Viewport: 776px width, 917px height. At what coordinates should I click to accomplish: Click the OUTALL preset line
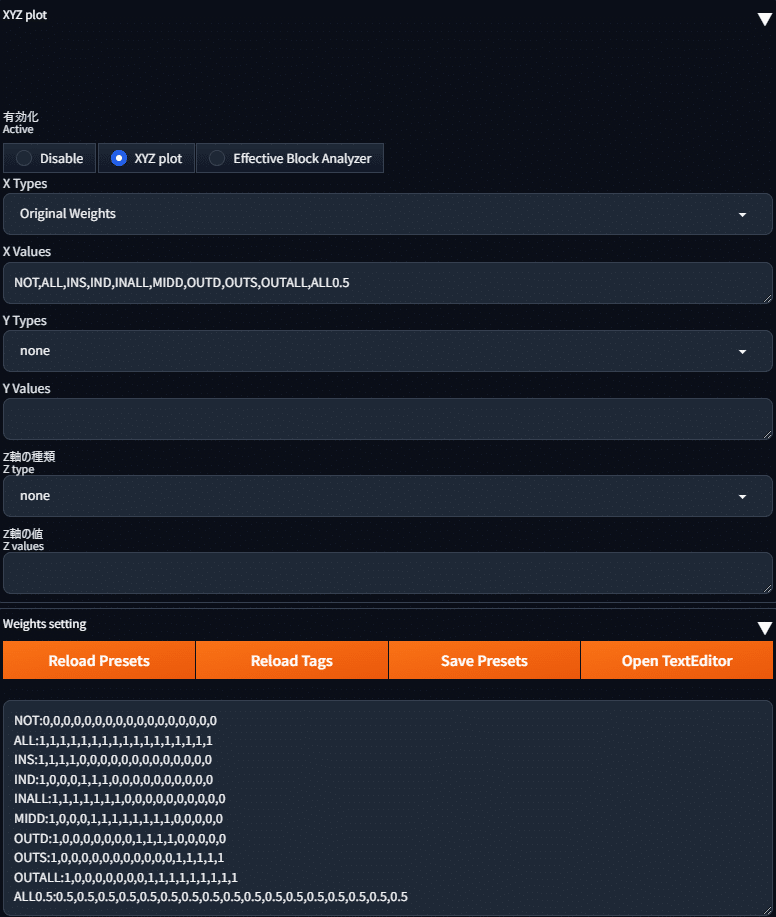[126, 878]
